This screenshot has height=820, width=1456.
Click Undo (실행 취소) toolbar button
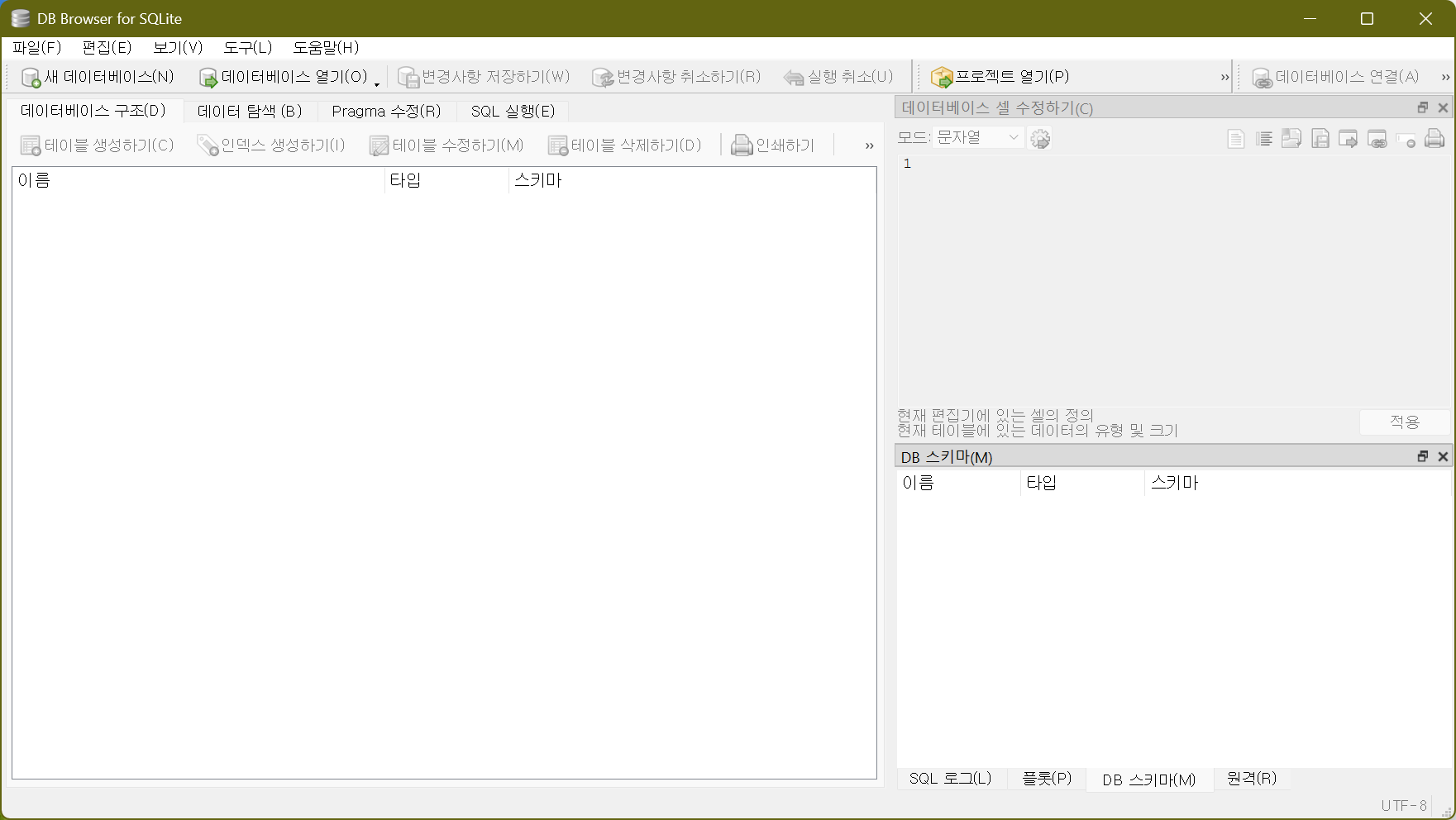tap(838, 77)
